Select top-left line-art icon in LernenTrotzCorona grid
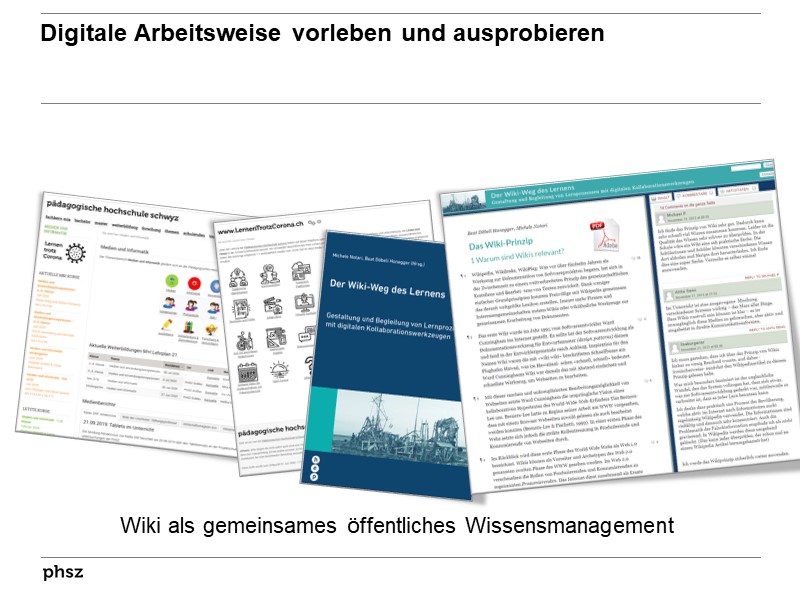The image size is (800, 600). tap(239, 273)
